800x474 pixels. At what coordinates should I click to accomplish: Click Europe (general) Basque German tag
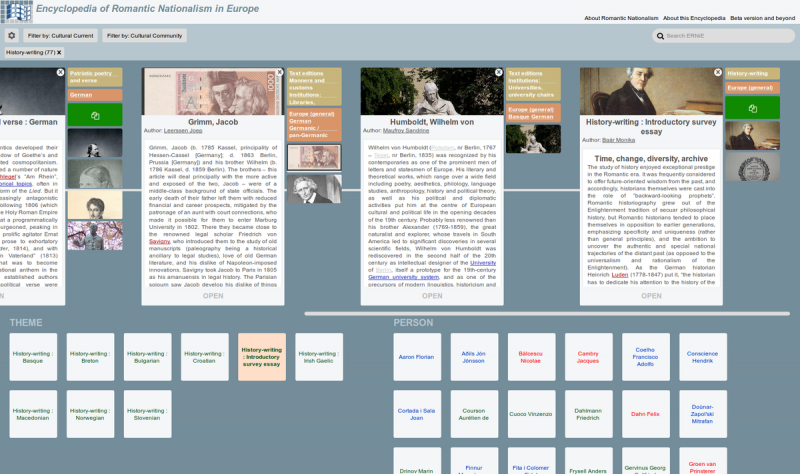click(533, 113)
